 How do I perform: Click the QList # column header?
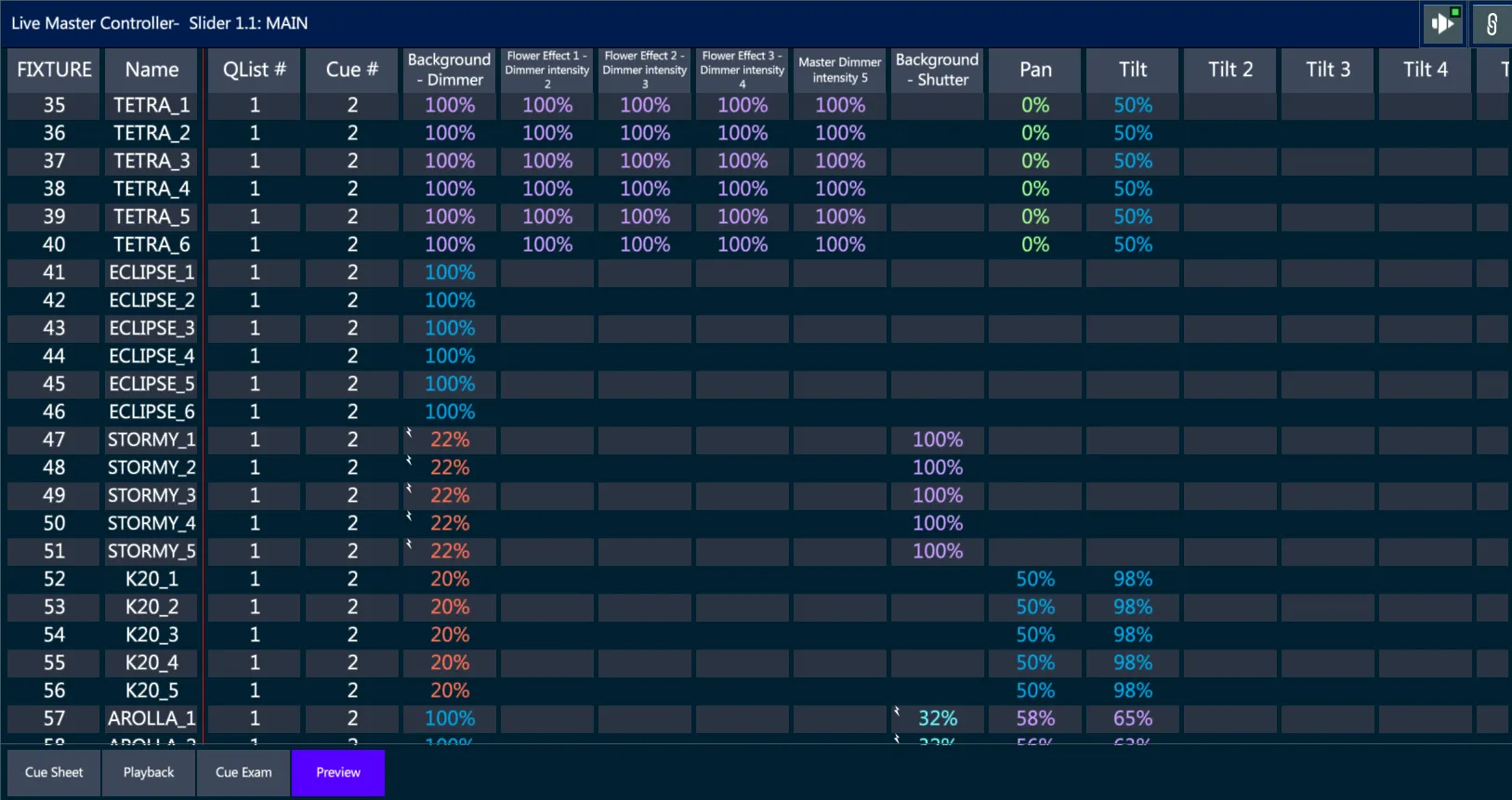tap(255, 70)
